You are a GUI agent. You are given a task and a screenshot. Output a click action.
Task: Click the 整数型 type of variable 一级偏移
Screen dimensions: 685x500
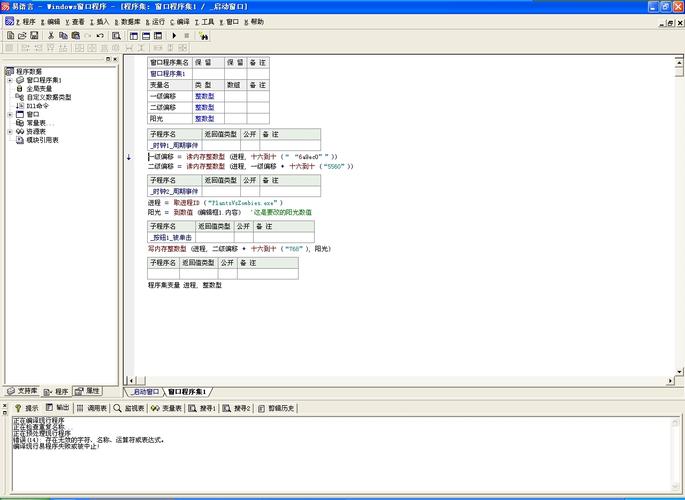[x=204, y=96]
